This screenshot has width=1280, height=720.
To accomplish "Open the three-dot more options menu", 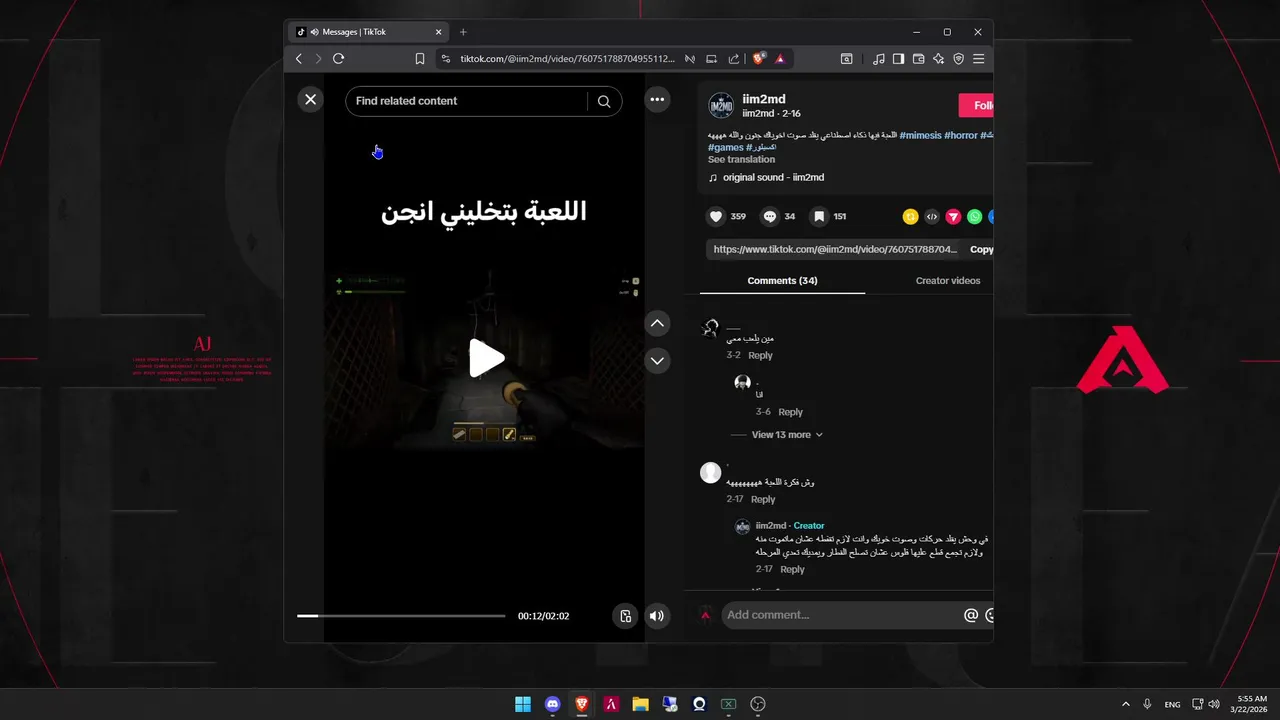I will 657,100.
